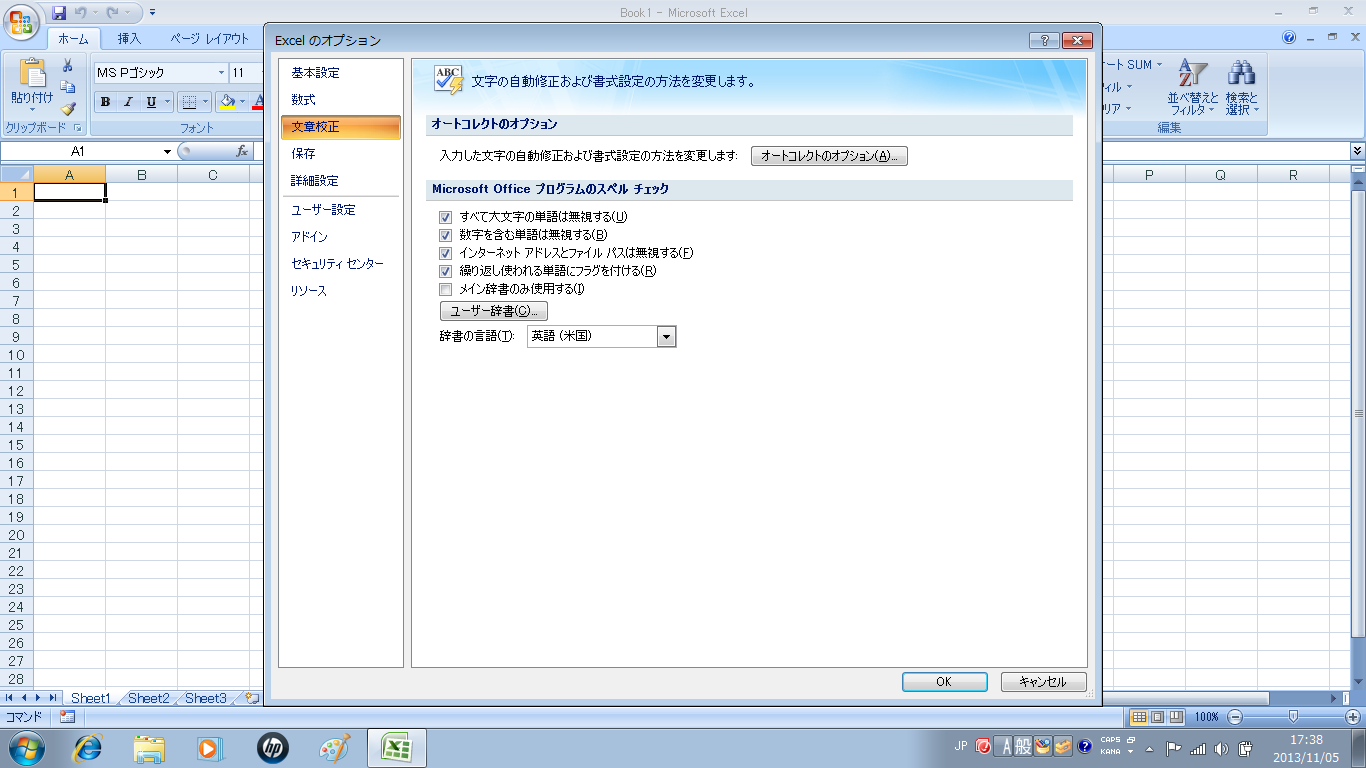
Task: Launch Paint from the taskbar
Action: pyautogui.click(x=335, y=748)
